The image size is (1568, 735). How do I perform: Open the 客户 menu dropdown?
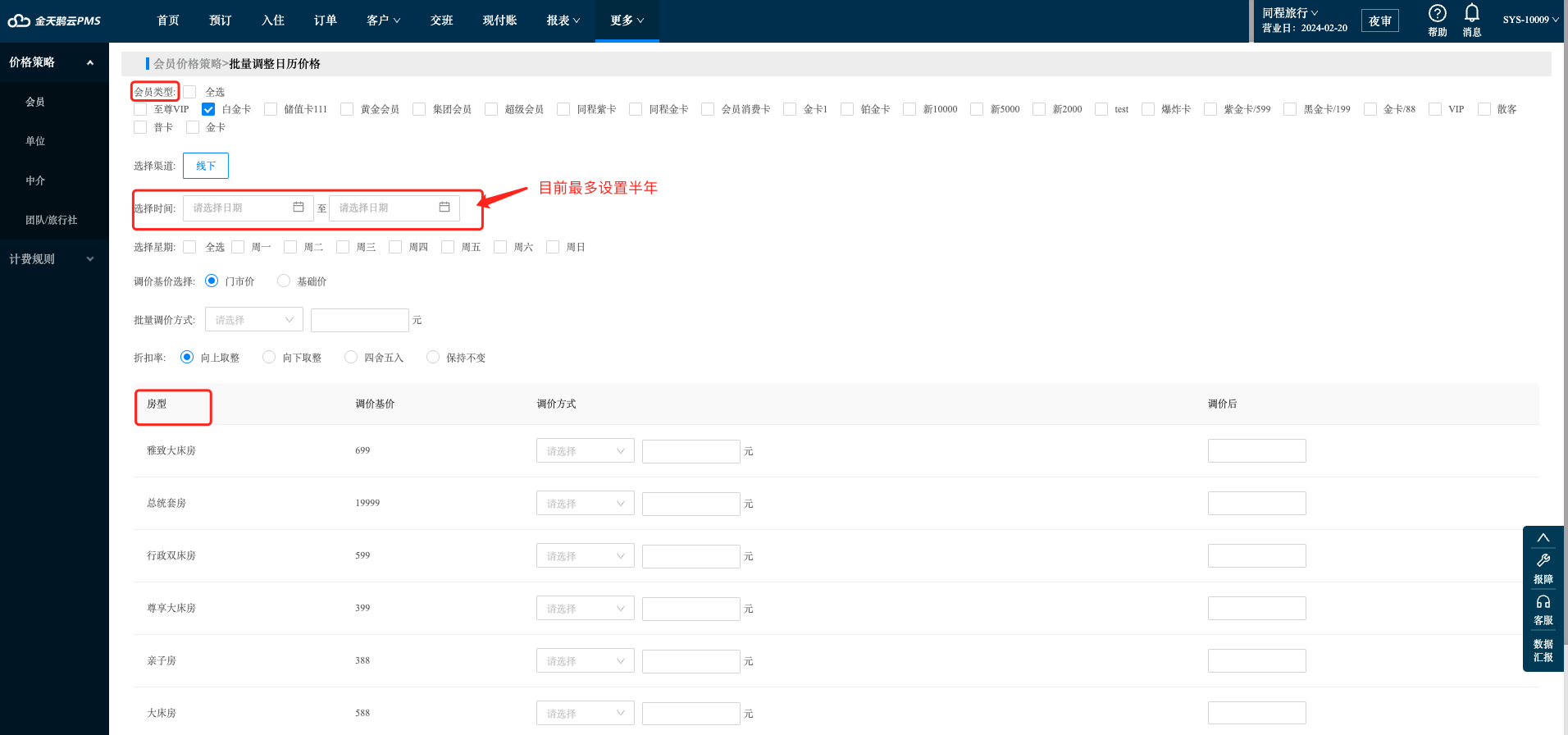pos(383,21)
